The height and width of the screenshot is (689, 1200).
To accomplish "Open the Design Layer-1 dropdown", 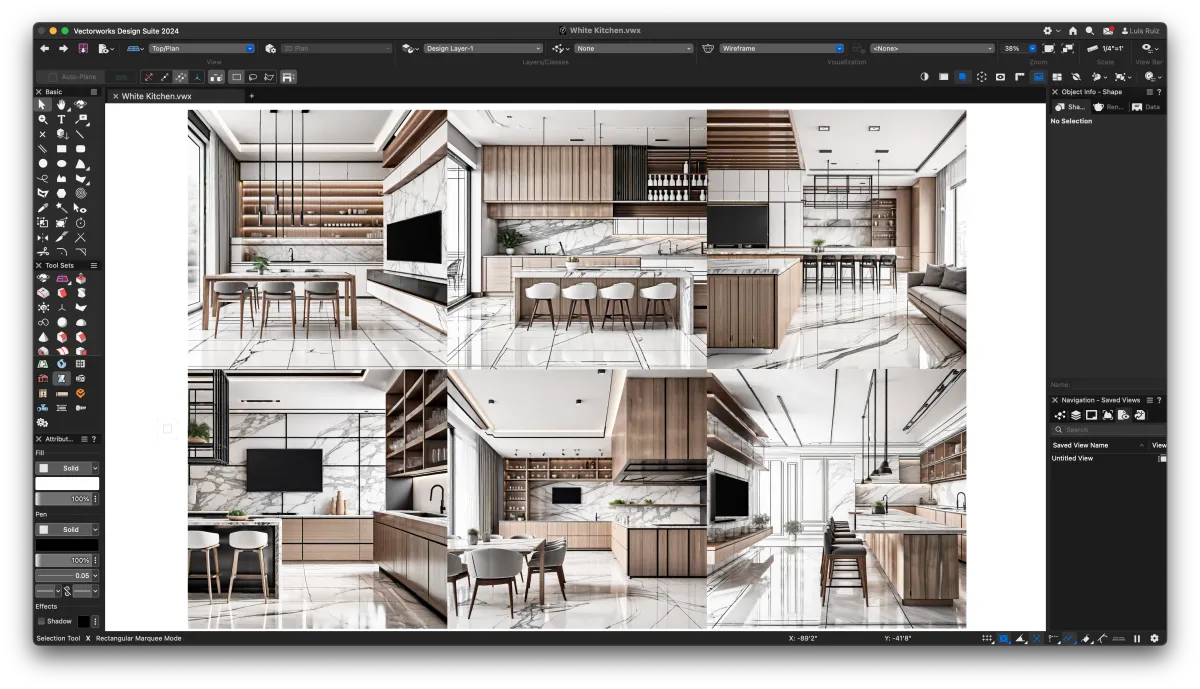I will click(x=482, y=48).
